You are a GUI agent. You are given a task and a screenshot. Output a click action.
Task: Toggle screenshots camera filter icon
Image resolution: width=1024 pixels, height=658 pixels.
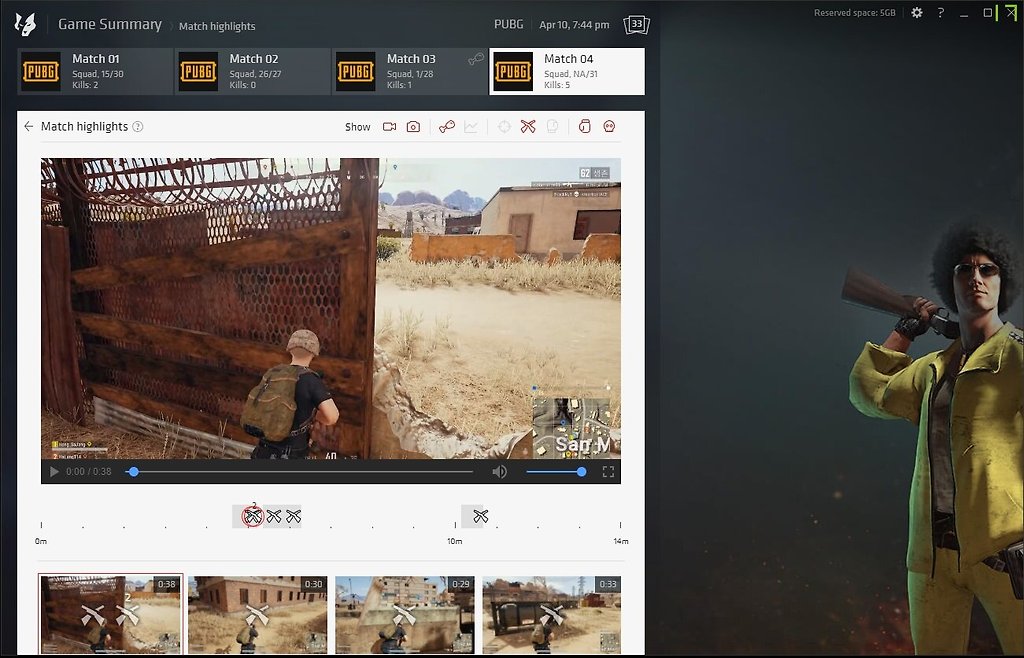click(x=413, y=127)
